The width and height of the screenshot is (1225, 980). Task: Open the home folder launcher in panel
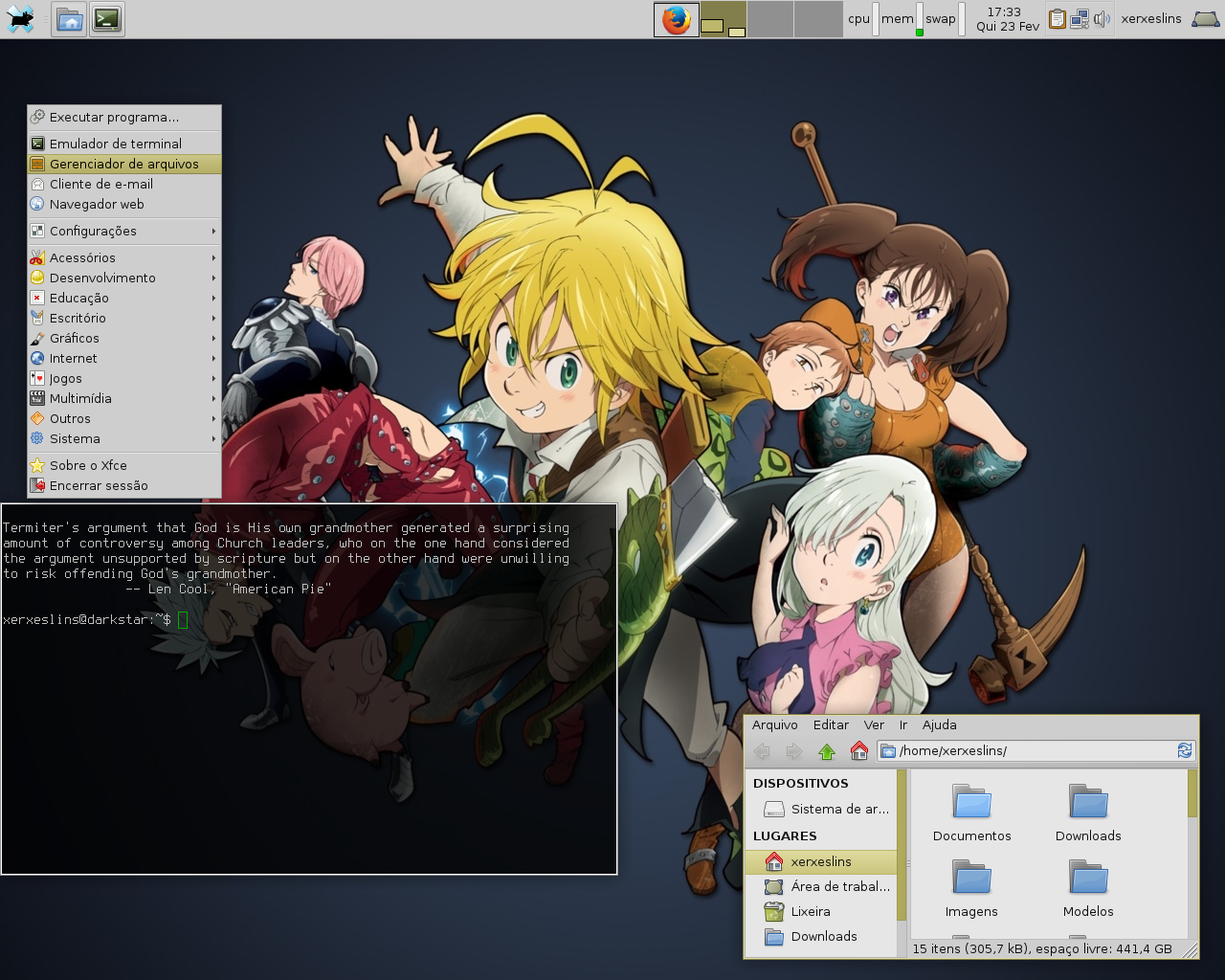point(70,19)
